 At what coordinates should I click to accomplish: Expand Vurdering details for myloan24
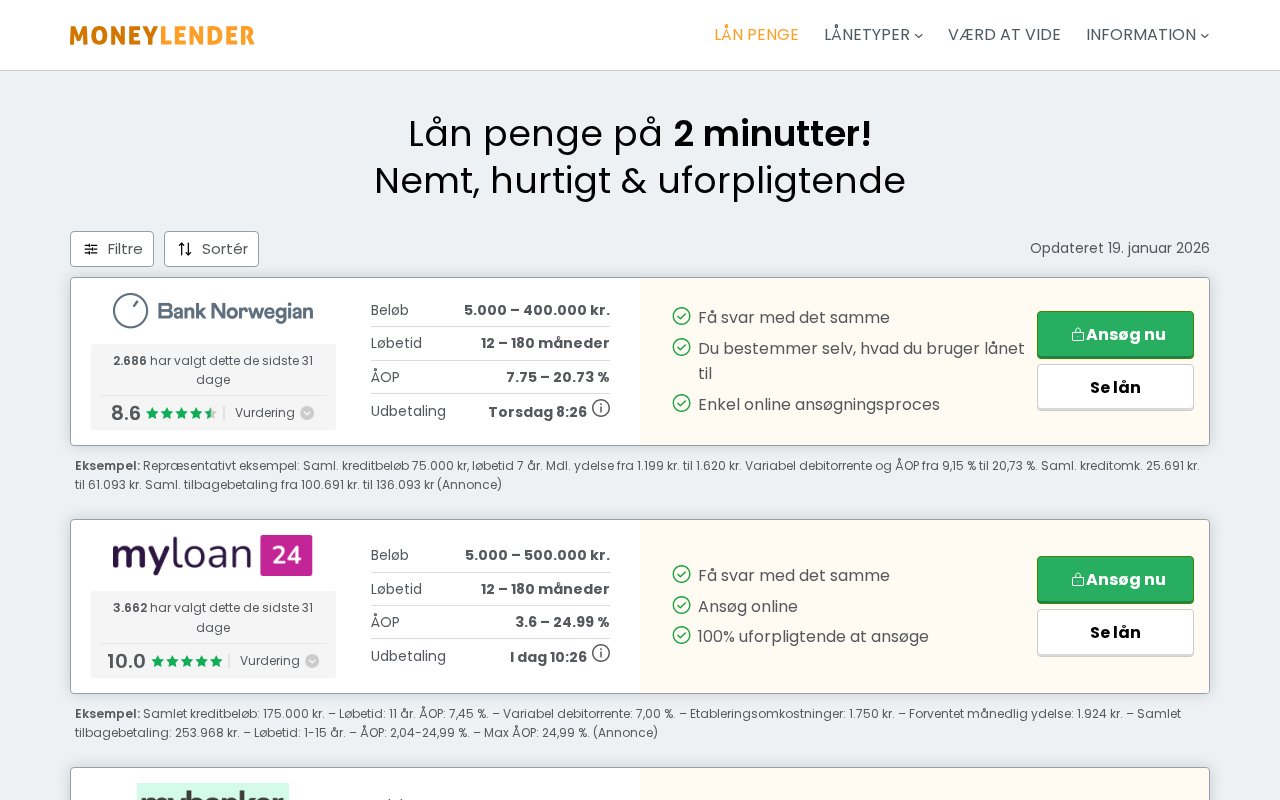point(279,661)
